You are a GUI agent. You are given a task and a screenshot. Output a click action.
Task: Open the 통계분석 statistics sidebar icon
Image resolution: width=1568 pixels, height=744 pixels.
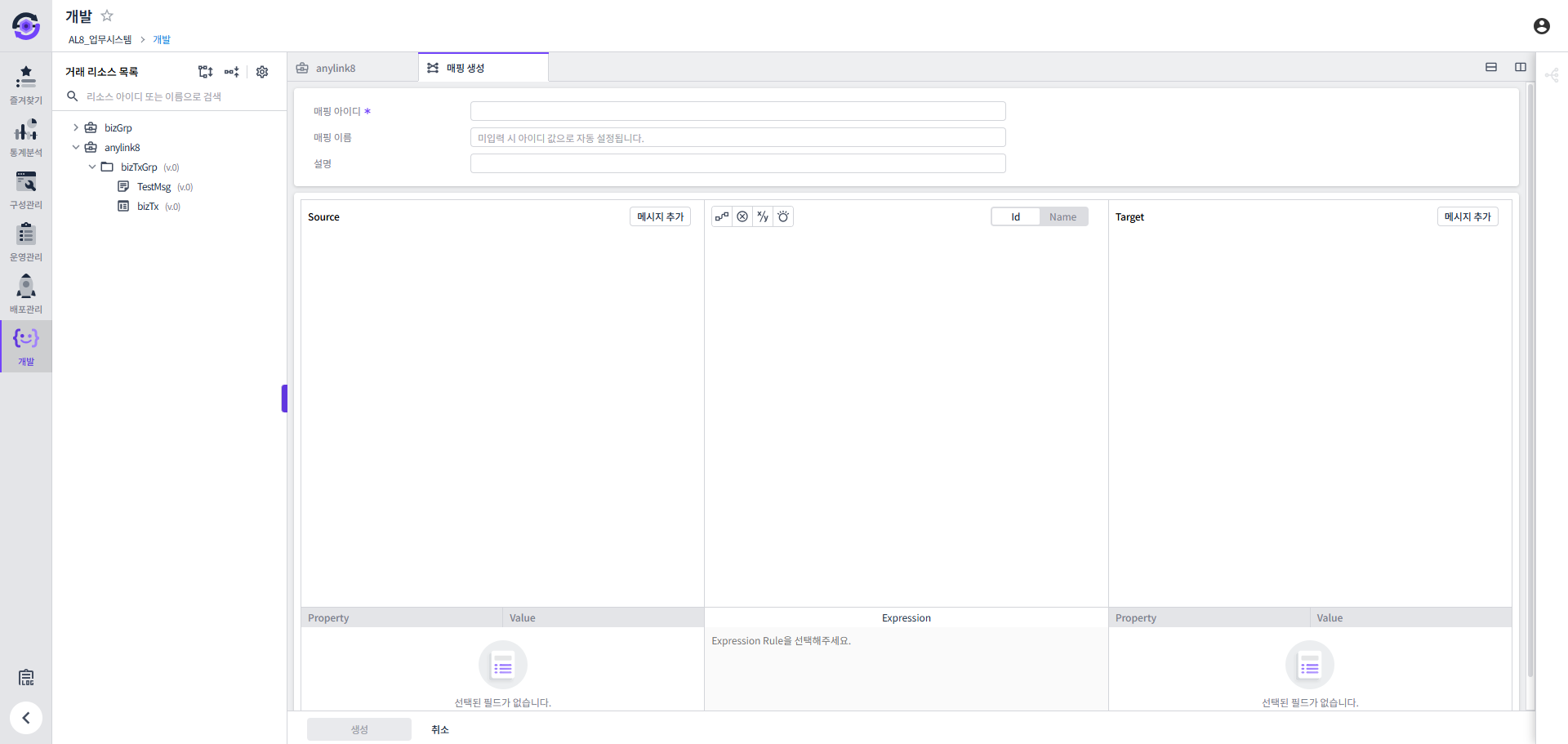26,137
